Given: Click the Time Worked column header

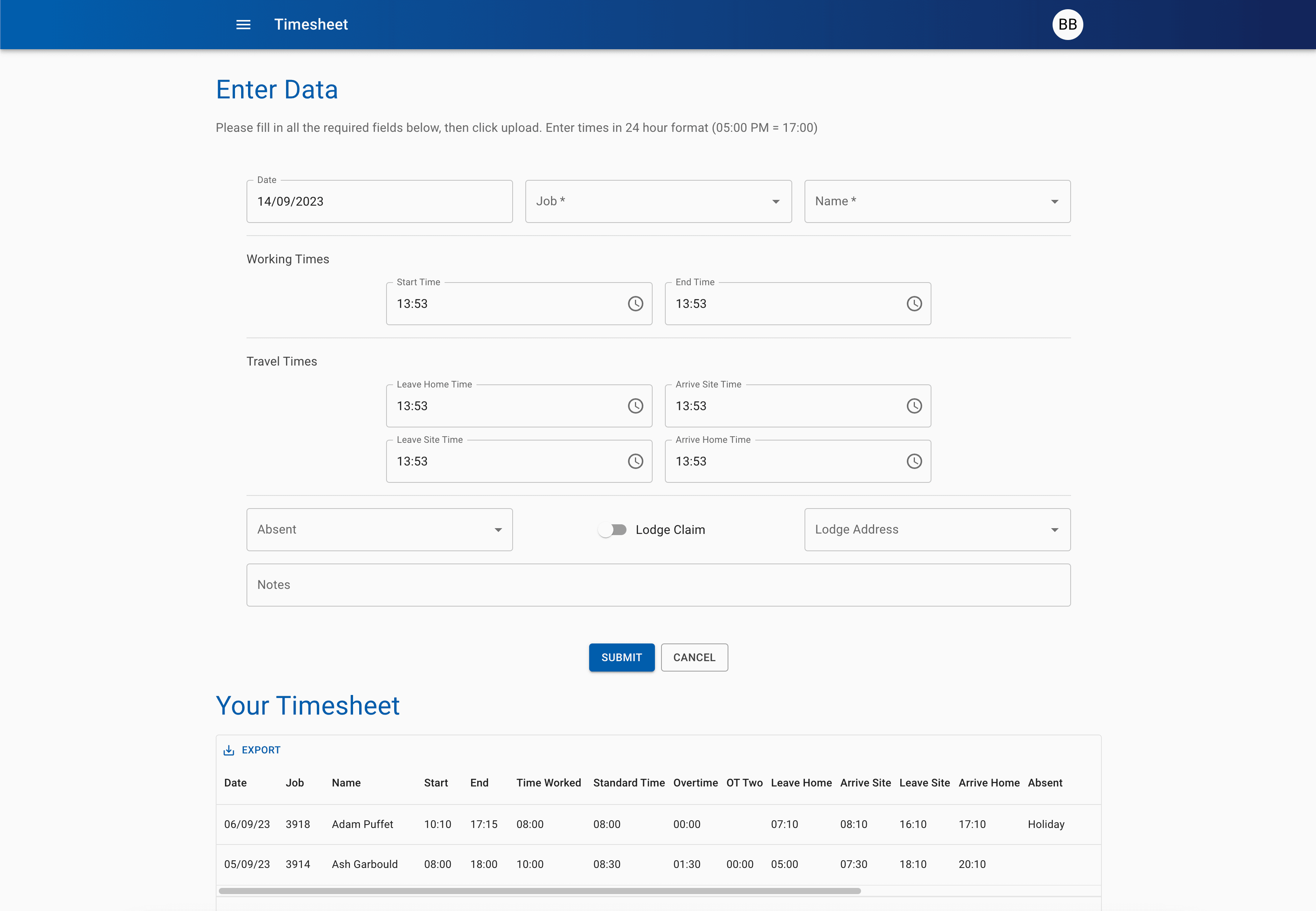Looking at the screenshot, I should pyautogui.click(x=548, y=783).
